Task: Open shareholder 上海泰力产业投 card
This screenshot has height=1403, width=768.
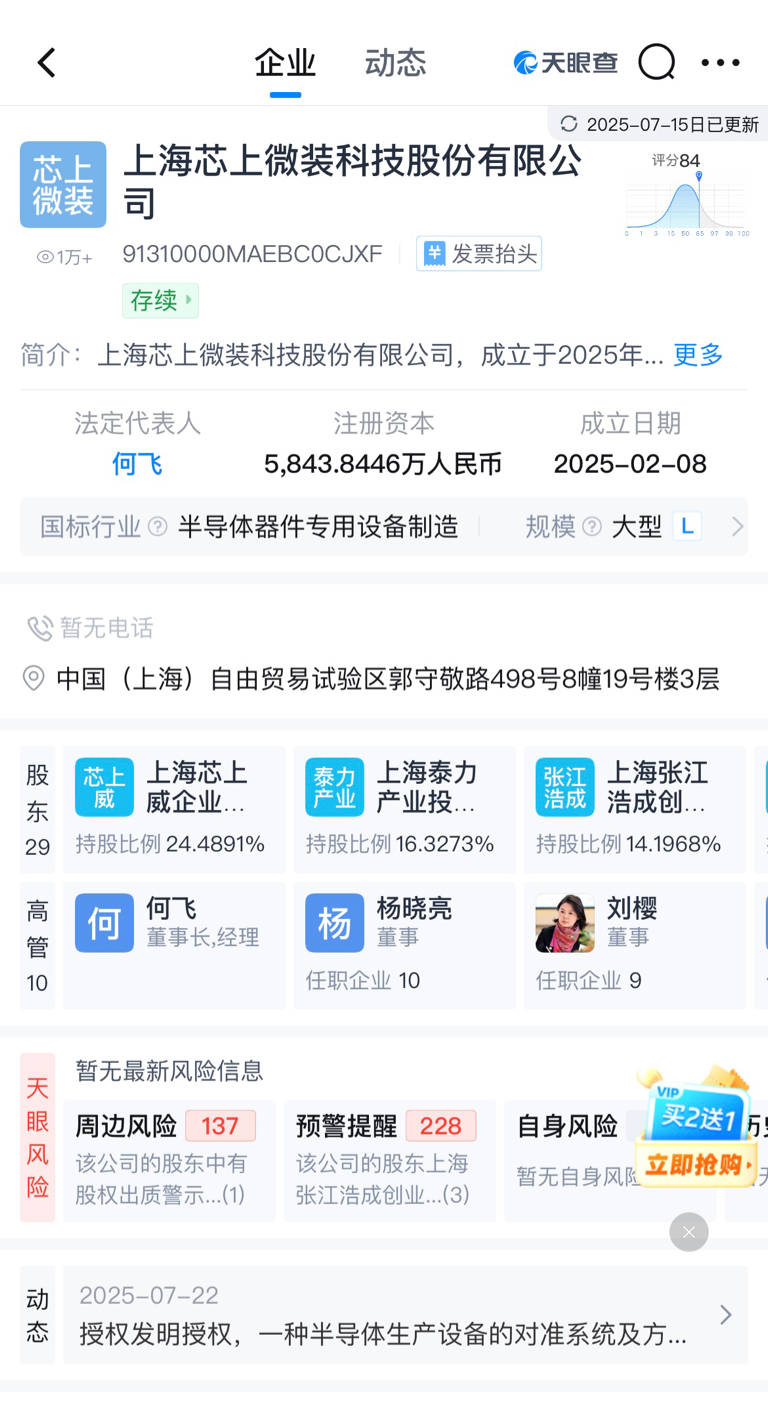Action: [x=404, y=810]
